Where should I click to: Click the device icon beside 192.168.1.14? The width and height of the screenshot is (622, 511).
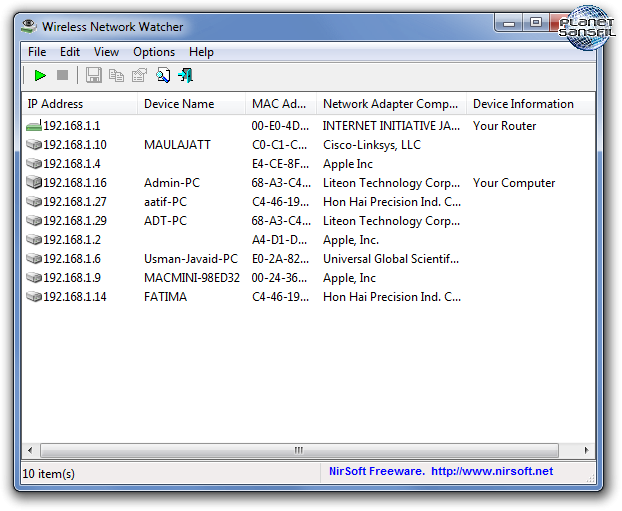point(34,297)
